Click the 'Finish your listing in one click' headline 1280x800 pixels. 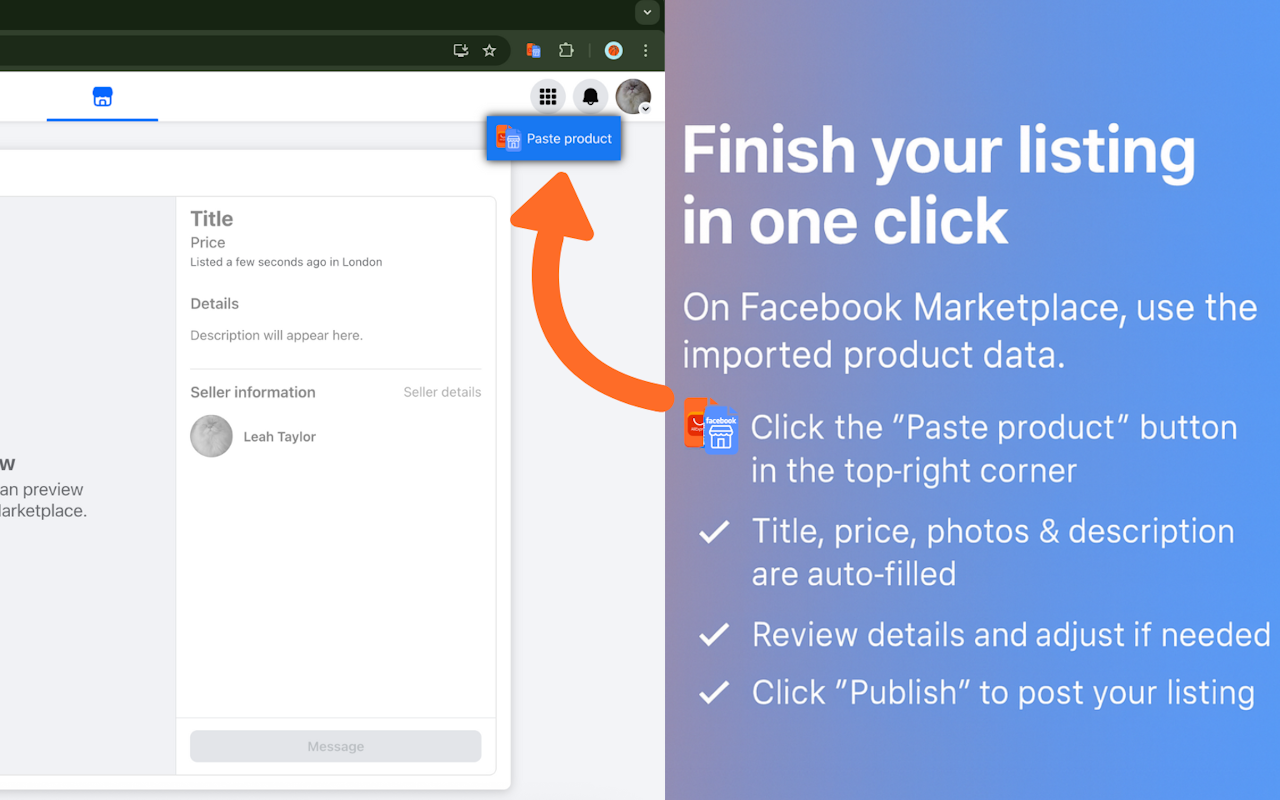[x=939, y=185]
